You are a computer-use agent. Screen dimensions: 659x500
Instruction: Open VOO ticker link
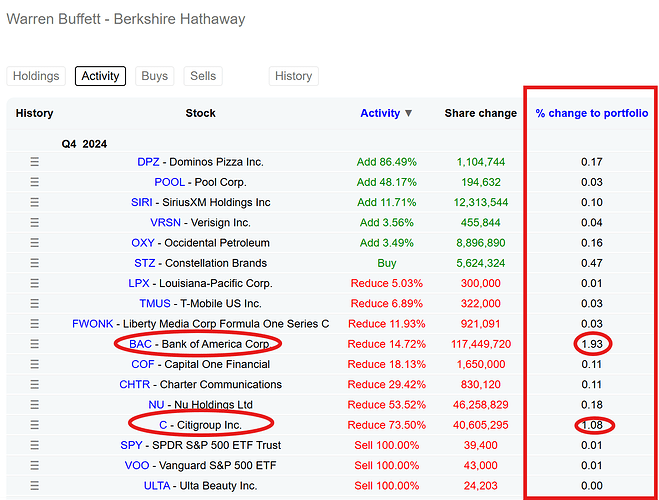137,466
